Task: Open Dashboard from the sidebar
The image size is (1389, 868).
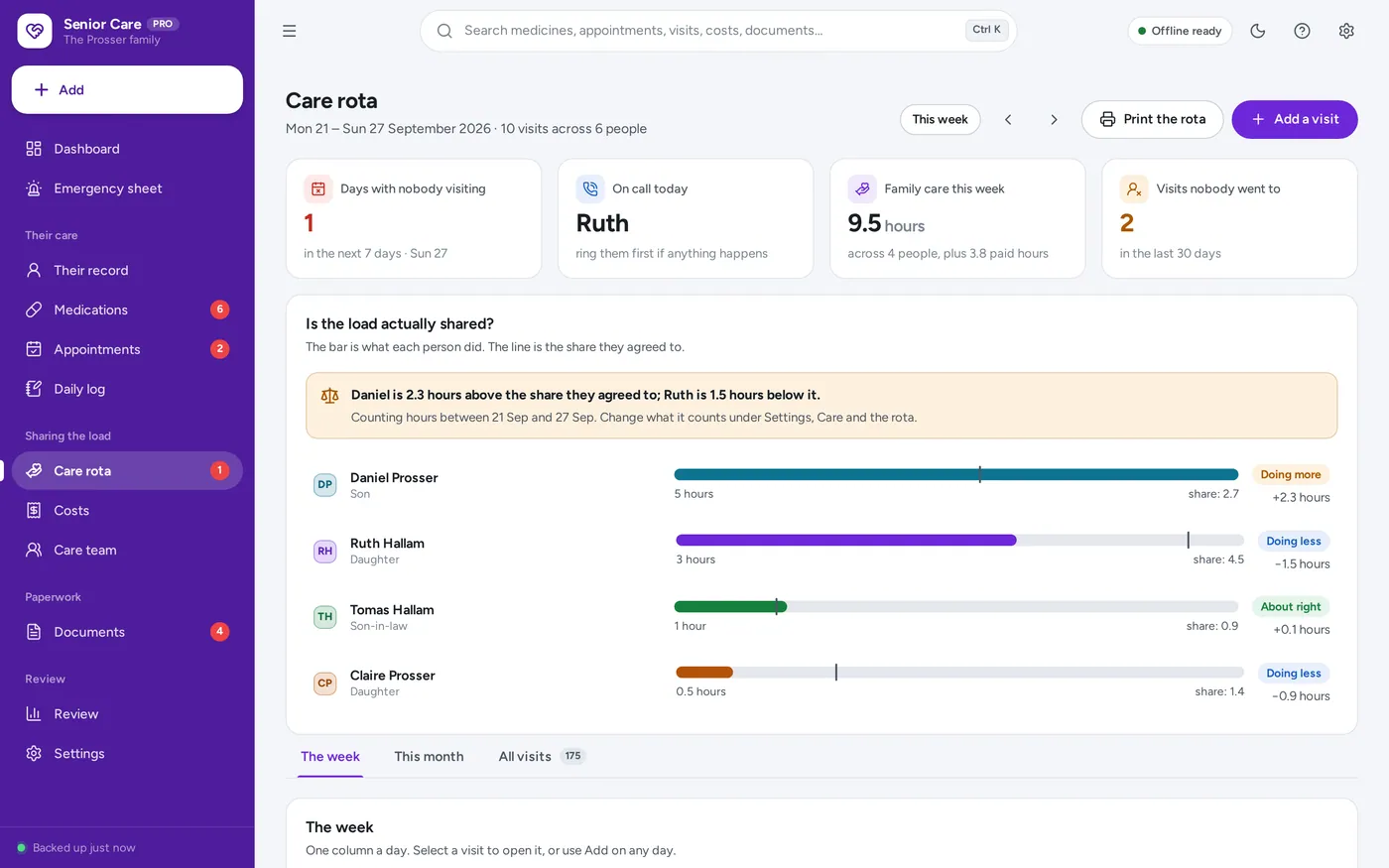Action: pos(127,149)
